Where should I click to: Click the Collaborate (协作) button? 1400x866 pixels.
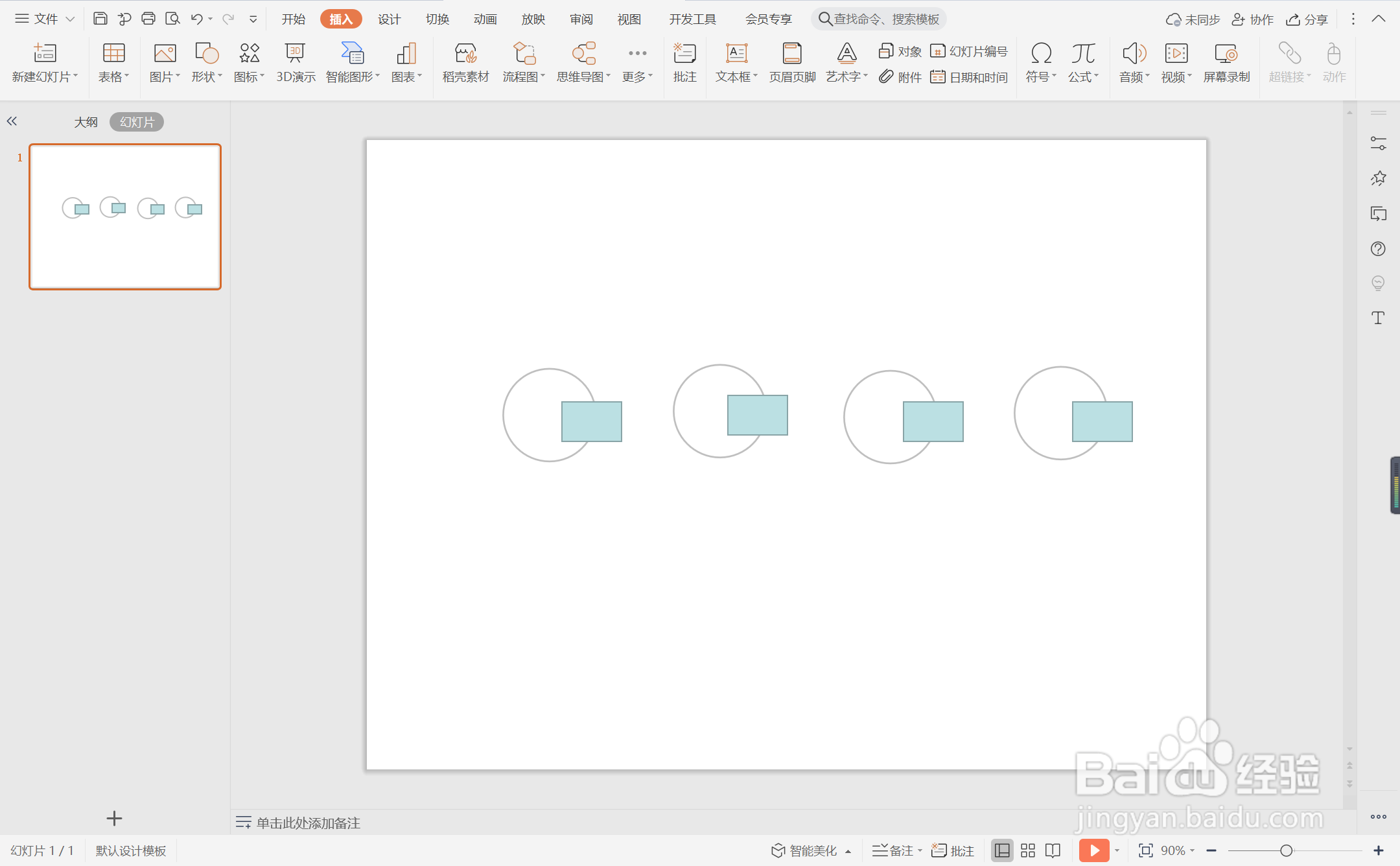(1253, 19)
